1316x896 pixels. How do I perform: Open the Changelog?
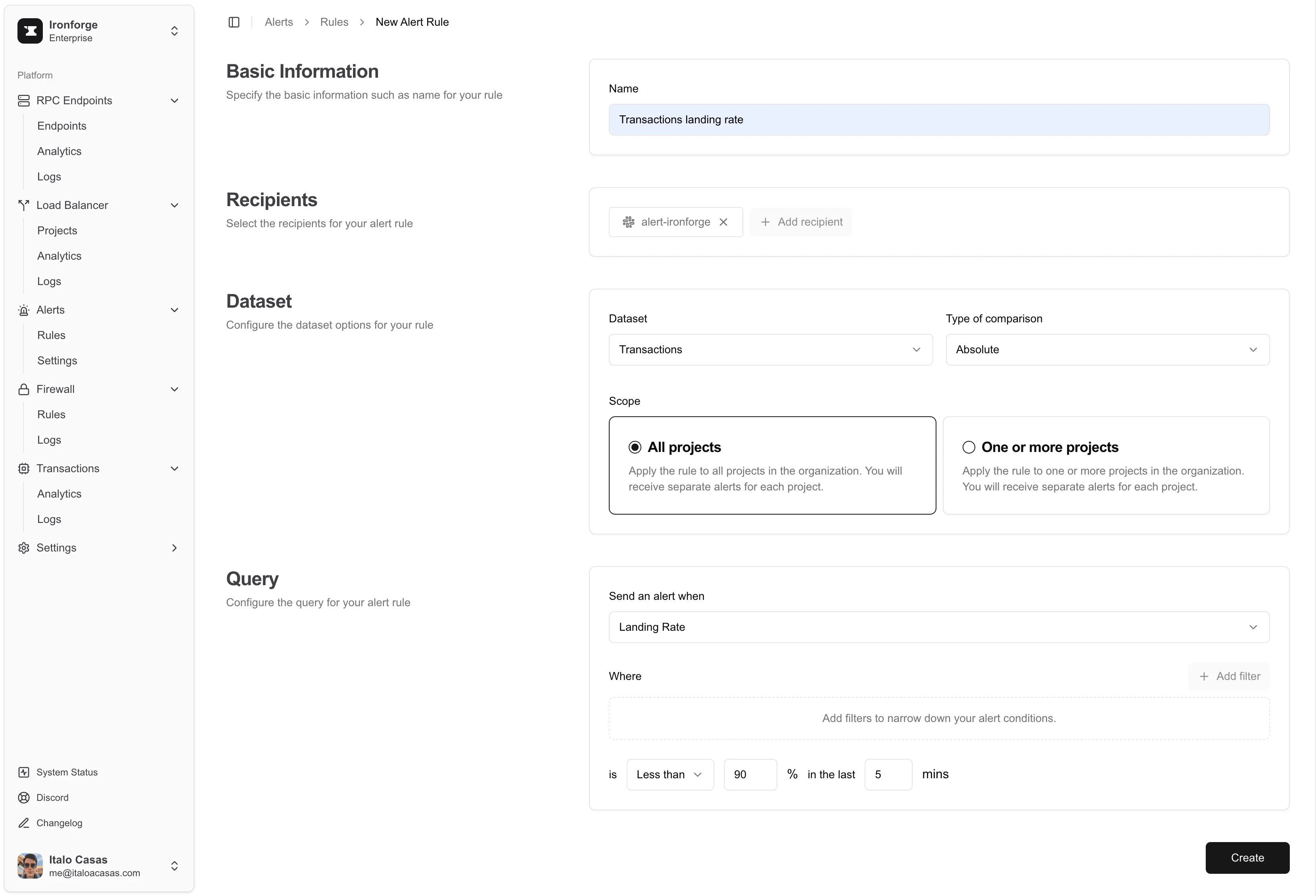pos(59,823)
